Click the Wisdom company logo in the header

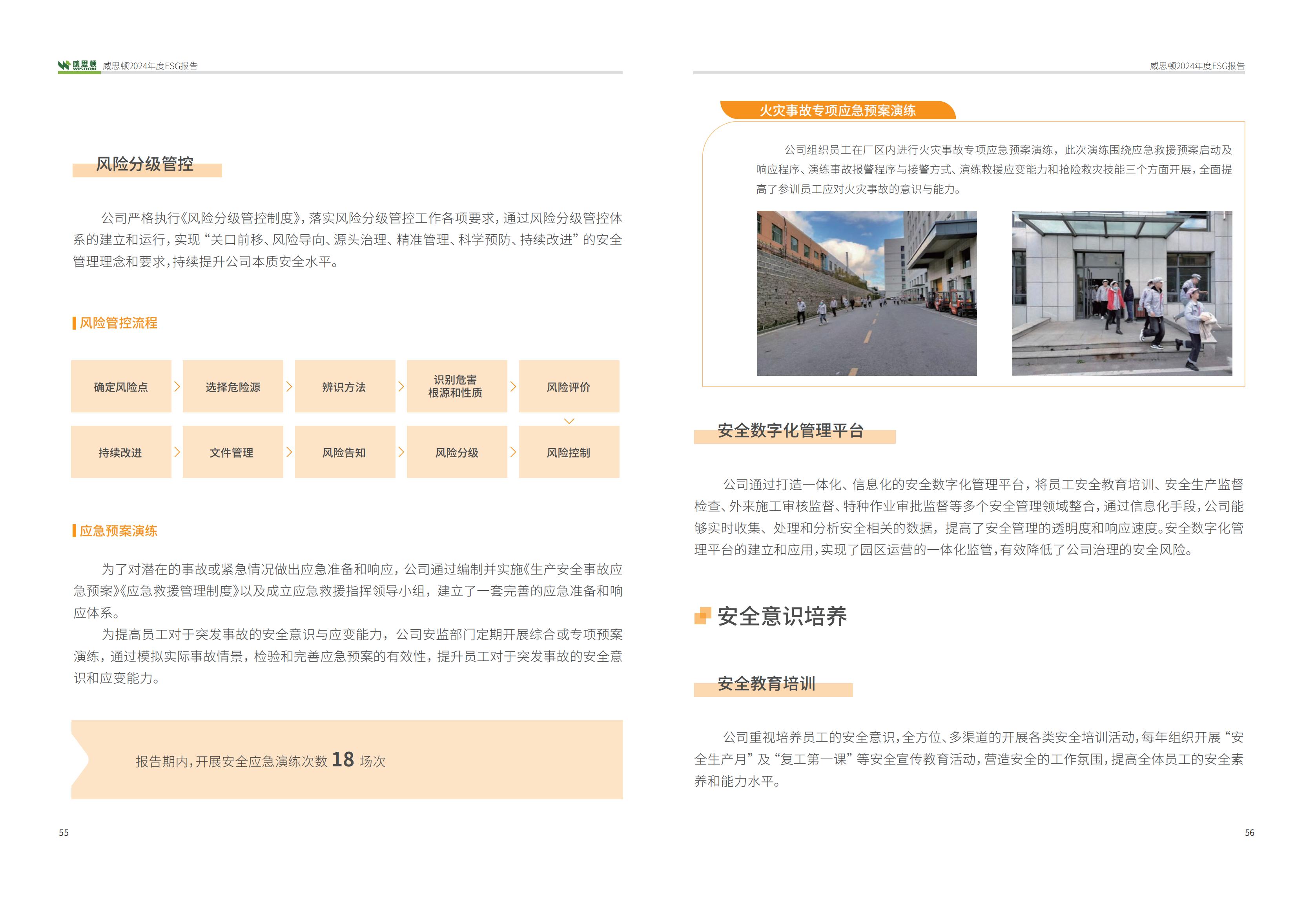tap(78, 66)
